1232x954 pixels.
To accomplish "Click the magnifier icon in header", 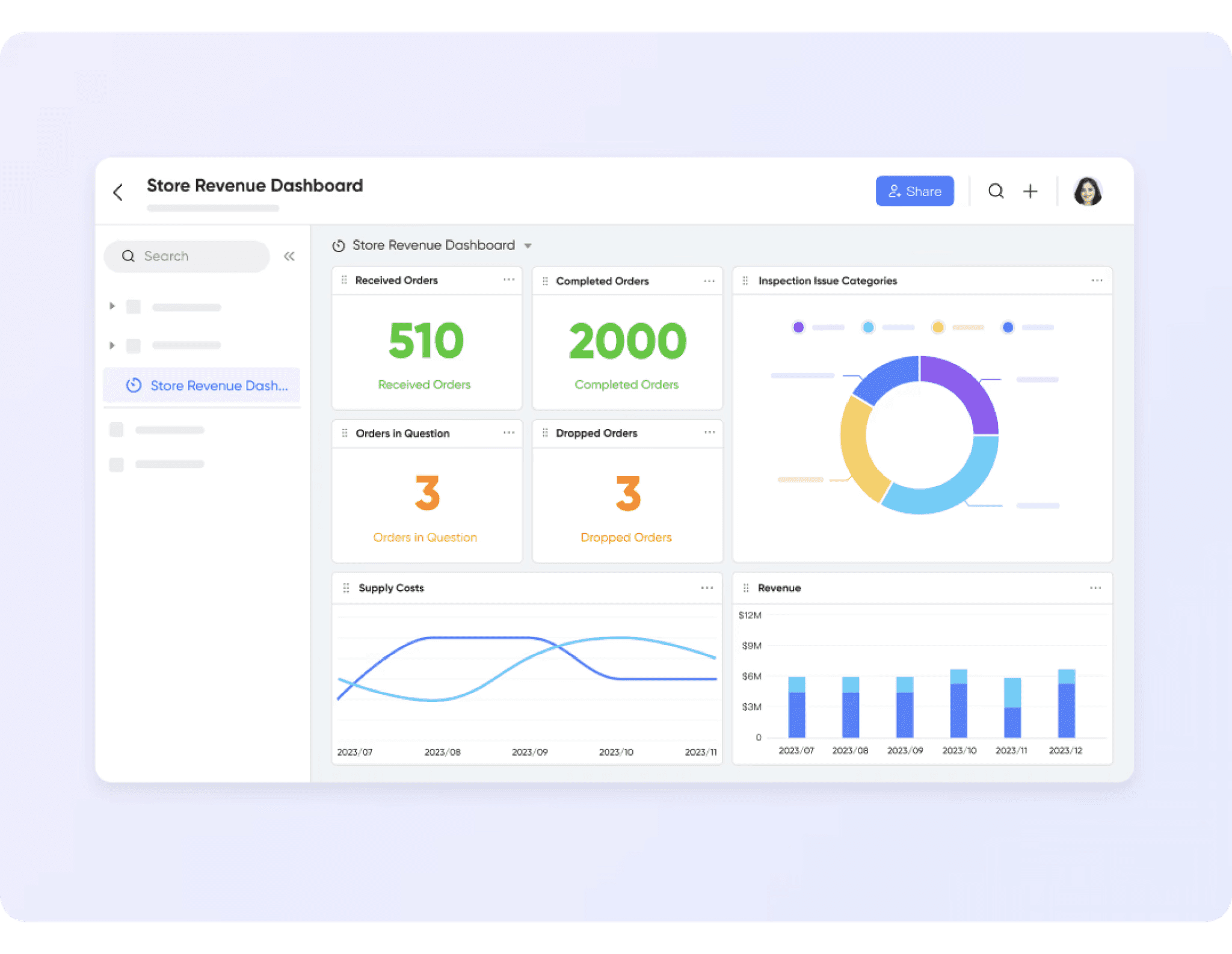I will pyautogui.click(x=996, y=191).
